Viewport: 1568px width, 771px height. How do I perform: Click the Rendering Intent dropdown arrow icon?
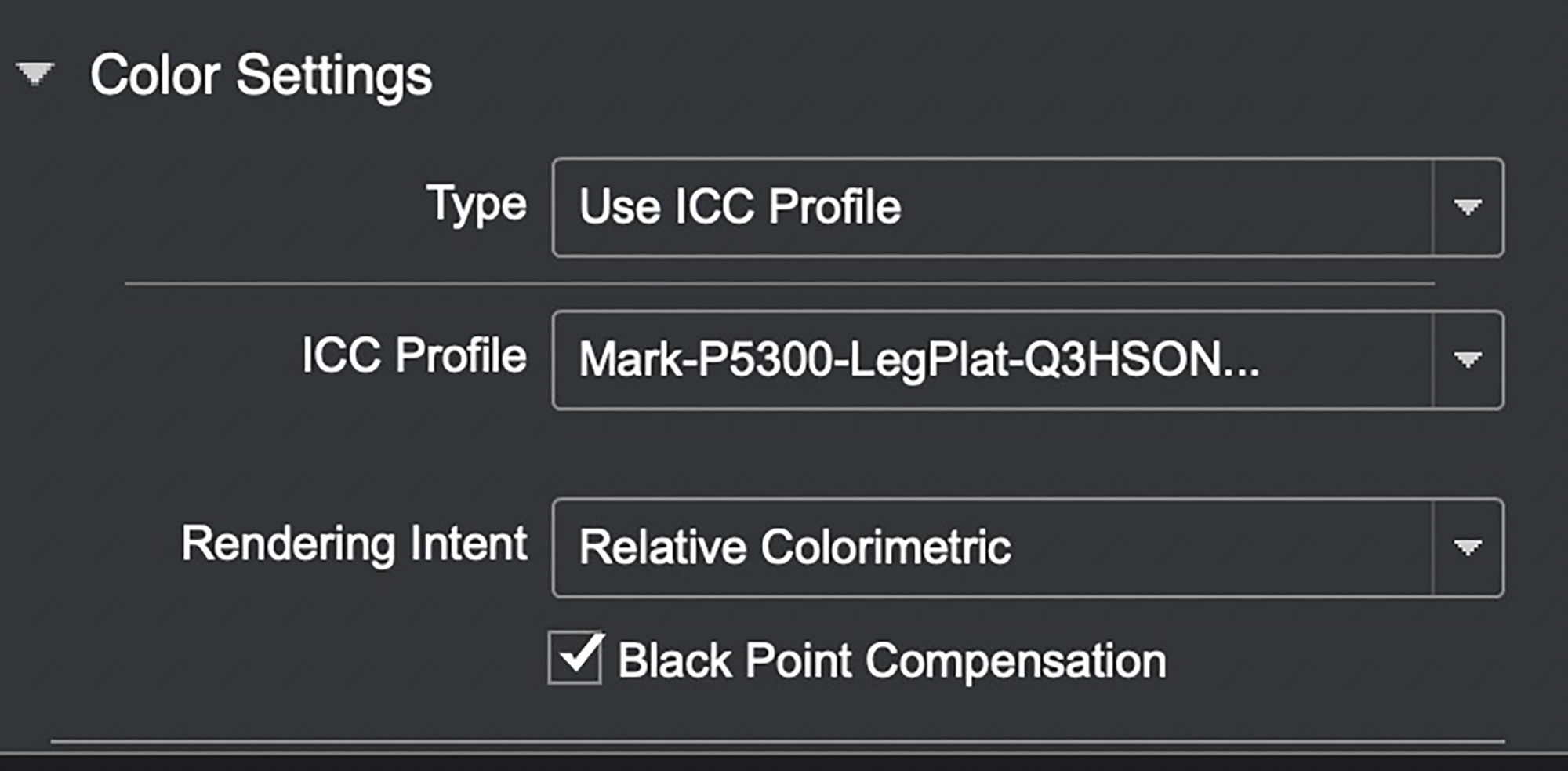[1468, 547]
